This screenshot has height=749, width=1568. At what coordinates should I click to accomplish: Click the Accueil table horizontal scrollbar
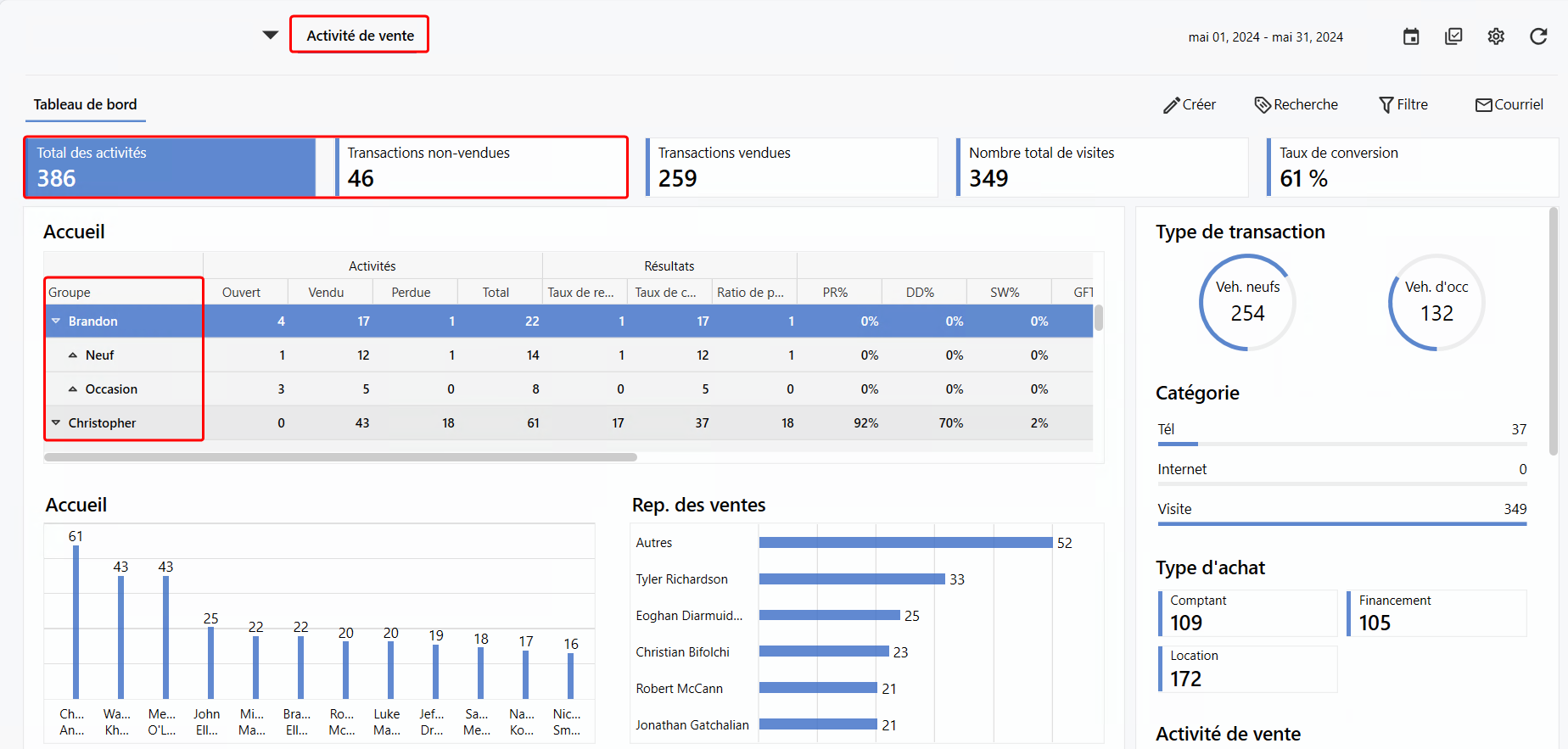pyautogui.click(x=340, y=457)
